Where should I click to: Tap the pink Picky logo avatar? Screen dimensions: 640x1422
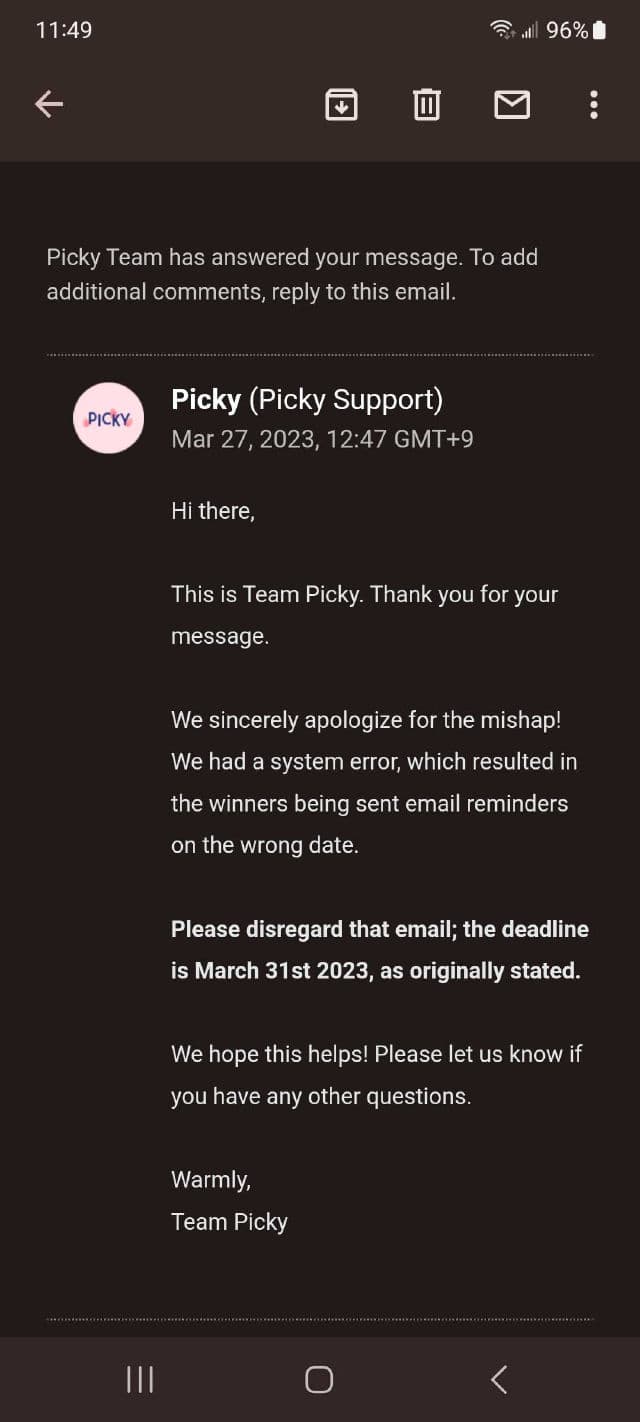coord(109,418)
